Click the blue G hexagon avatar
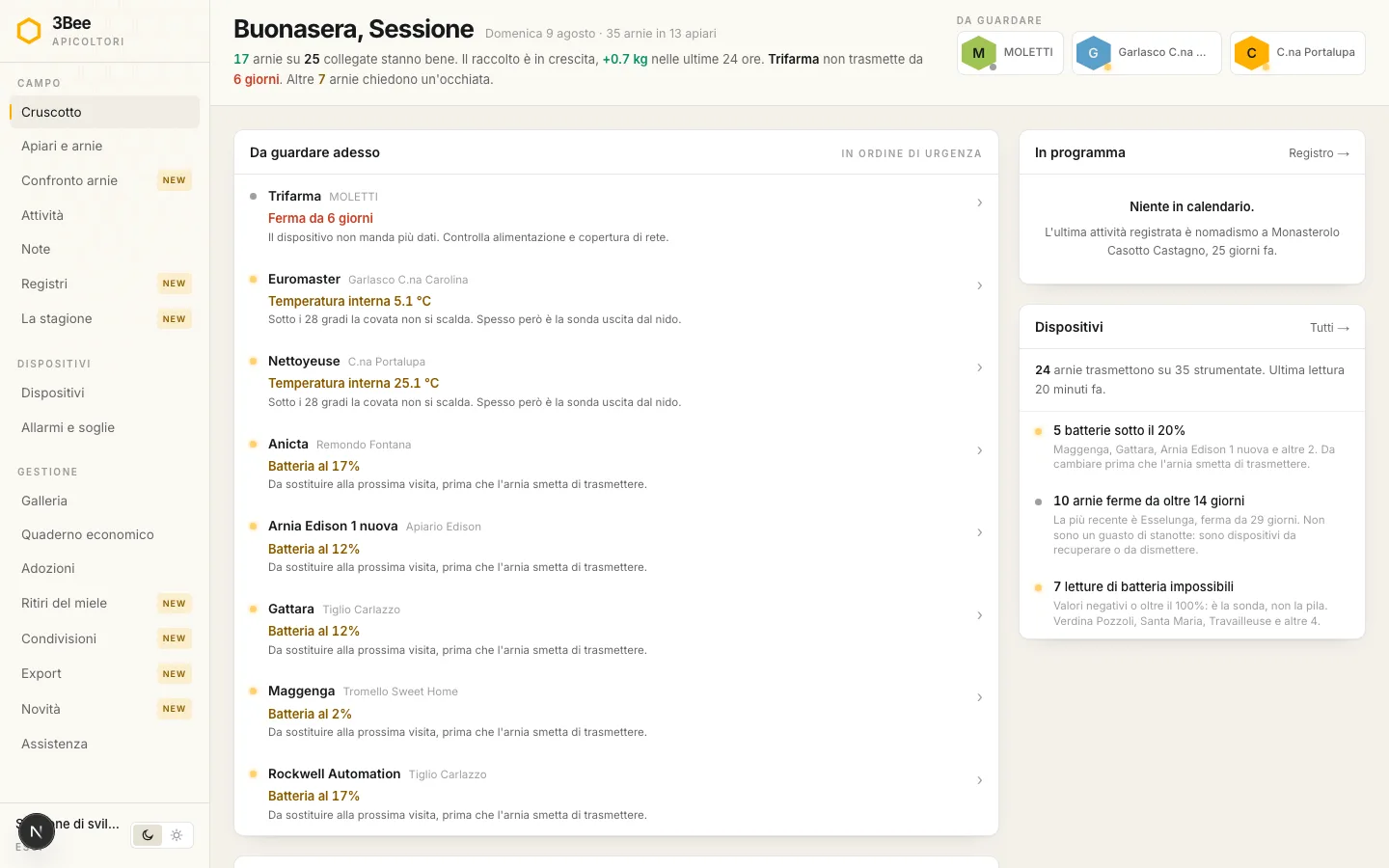 tap(1093, 53)
